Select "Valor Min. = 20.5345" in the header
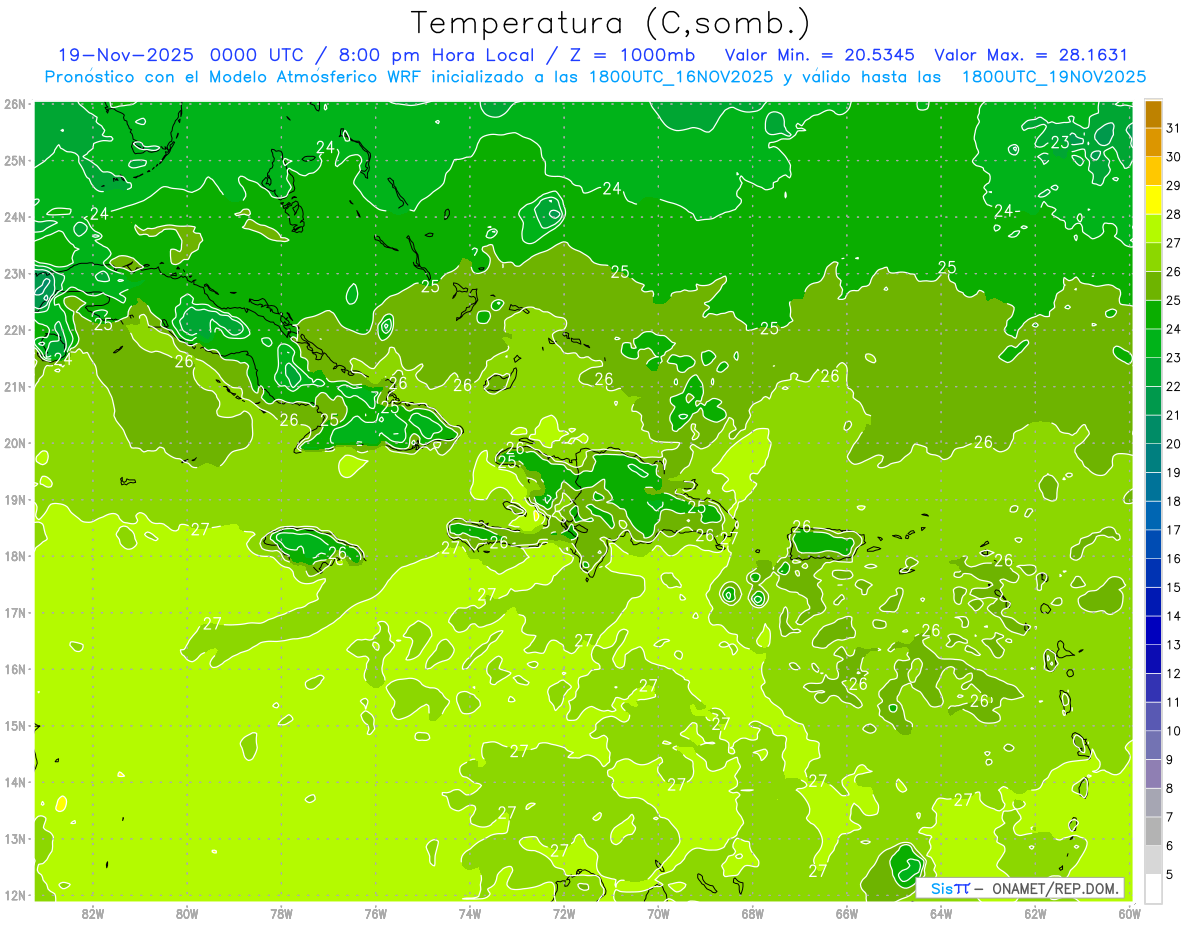Screen dimensions: 1200x927 coord(819,55)
